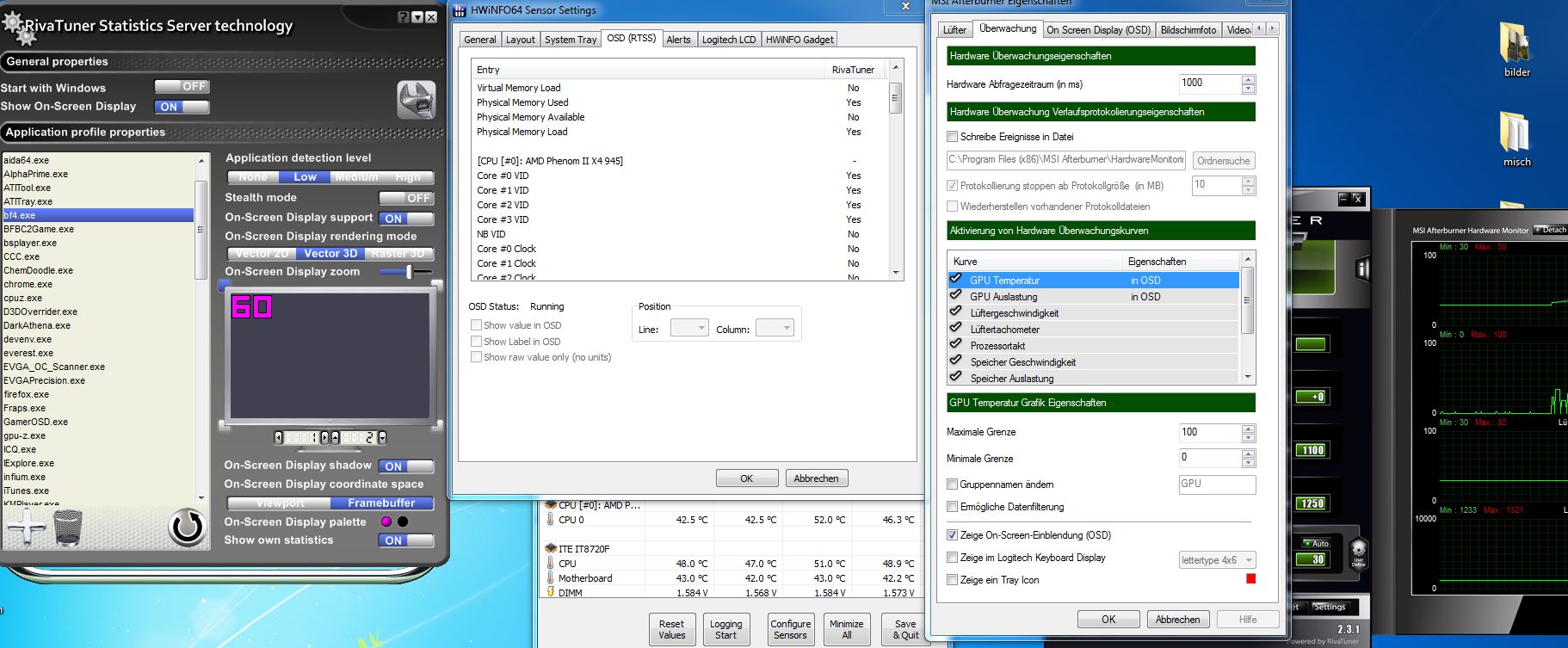Open the 'misch' desktop folder
Screen dimensions: 1568x648
[x=1516, y=139]
